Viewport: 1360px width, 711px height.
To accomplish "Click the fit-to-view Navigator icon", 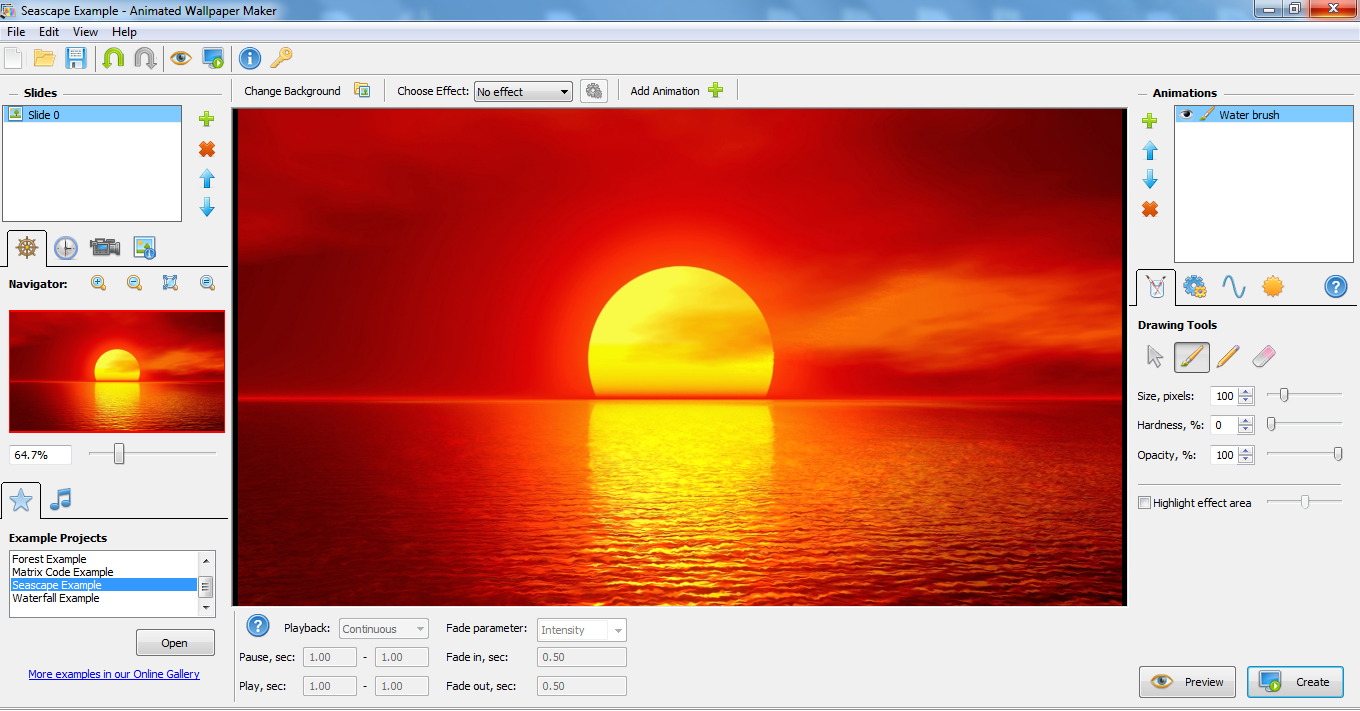I will pyautogui.click(x=170, y=283).
